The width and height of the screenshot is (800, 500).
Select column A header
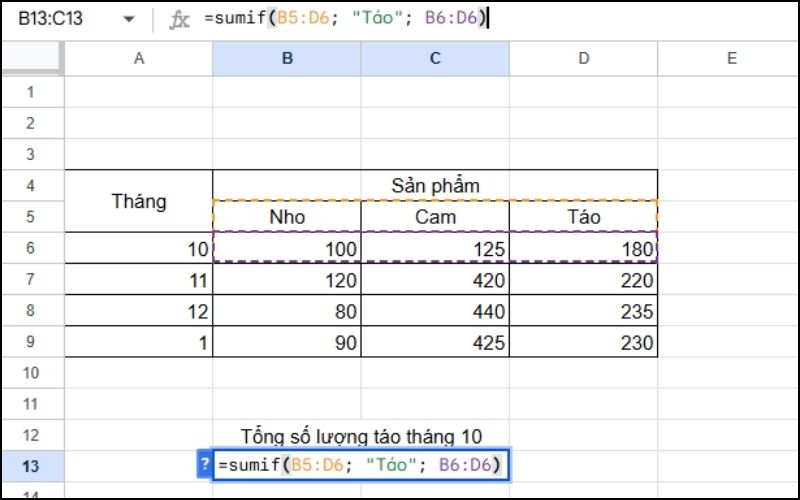[139, 58]
